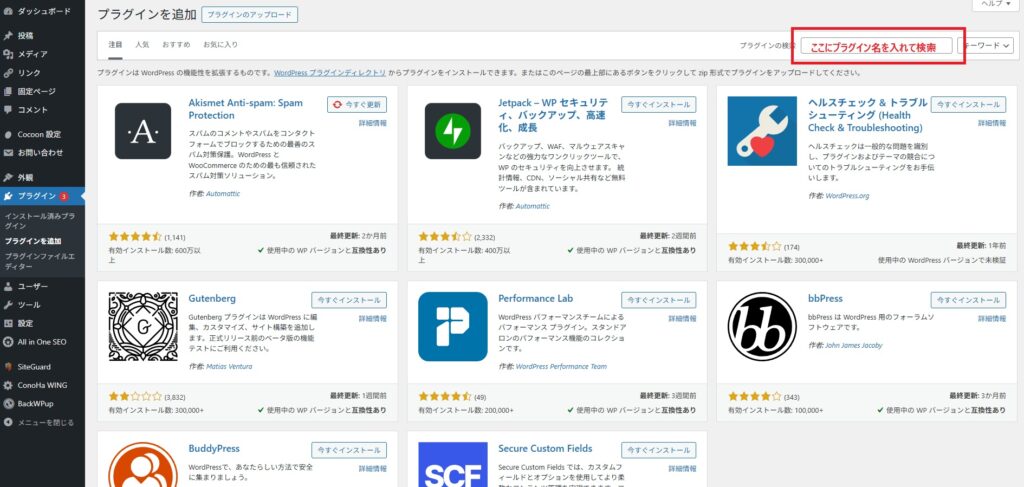
Task: Click the Secure Custom Fields SCF logo
Action: [x=453, y=465]
